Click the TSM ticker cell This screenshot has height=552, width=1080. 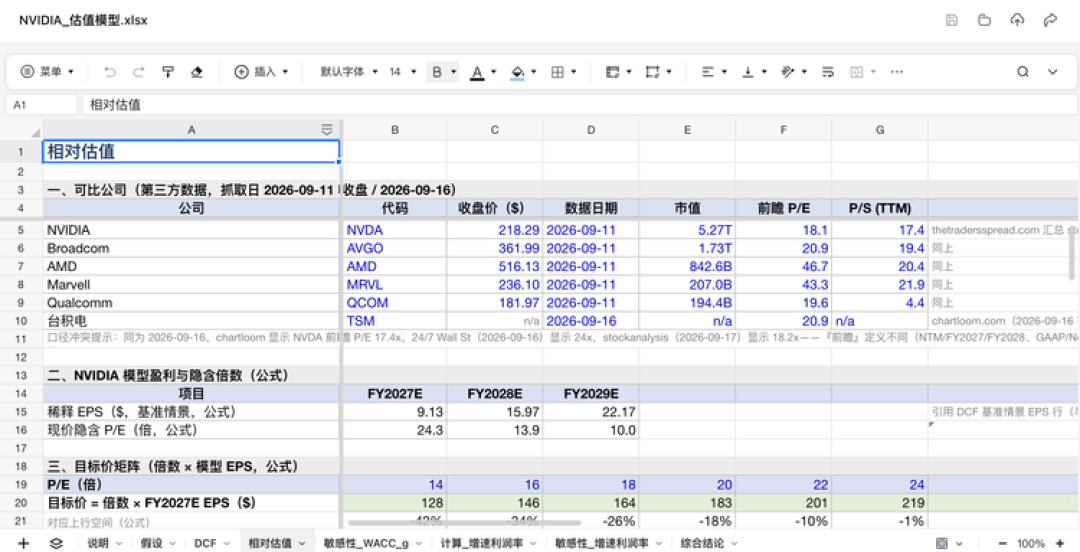click(x=395, y=321)
